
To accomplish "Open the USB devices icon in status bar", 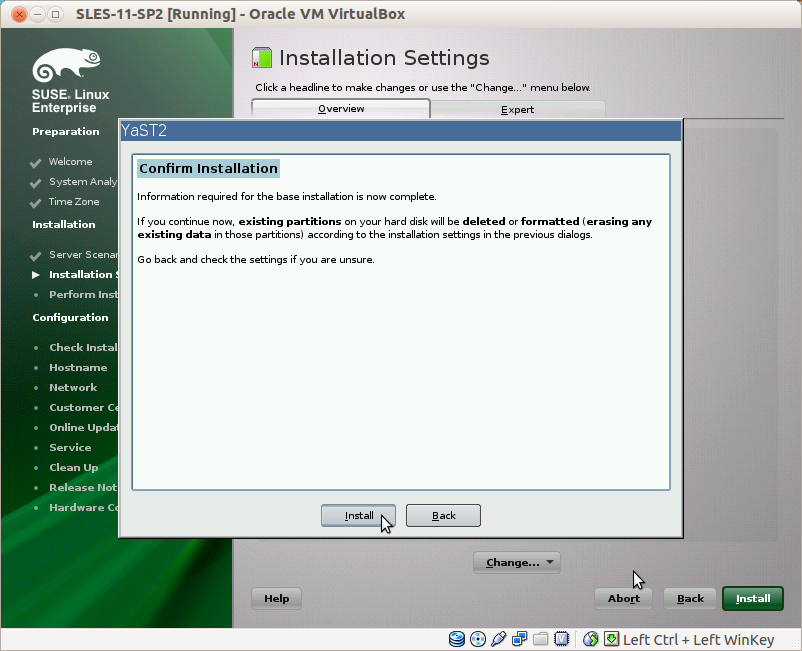I will (x=499, y=639).
